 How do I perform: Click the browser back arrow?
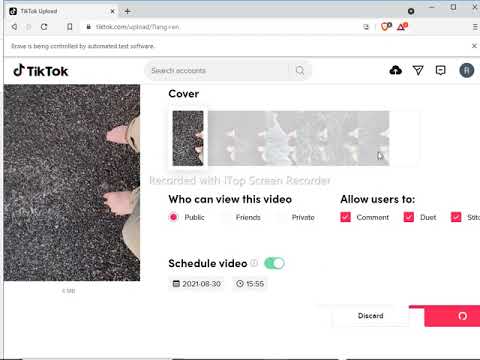pos(14,27)
